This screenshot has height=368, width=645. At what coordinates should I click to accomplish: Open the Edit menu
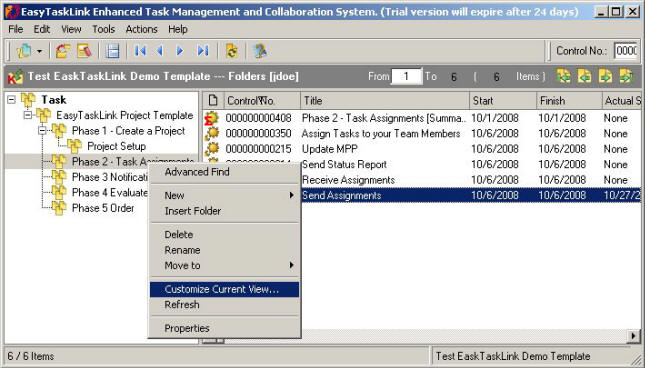click(x=42, y=29)
